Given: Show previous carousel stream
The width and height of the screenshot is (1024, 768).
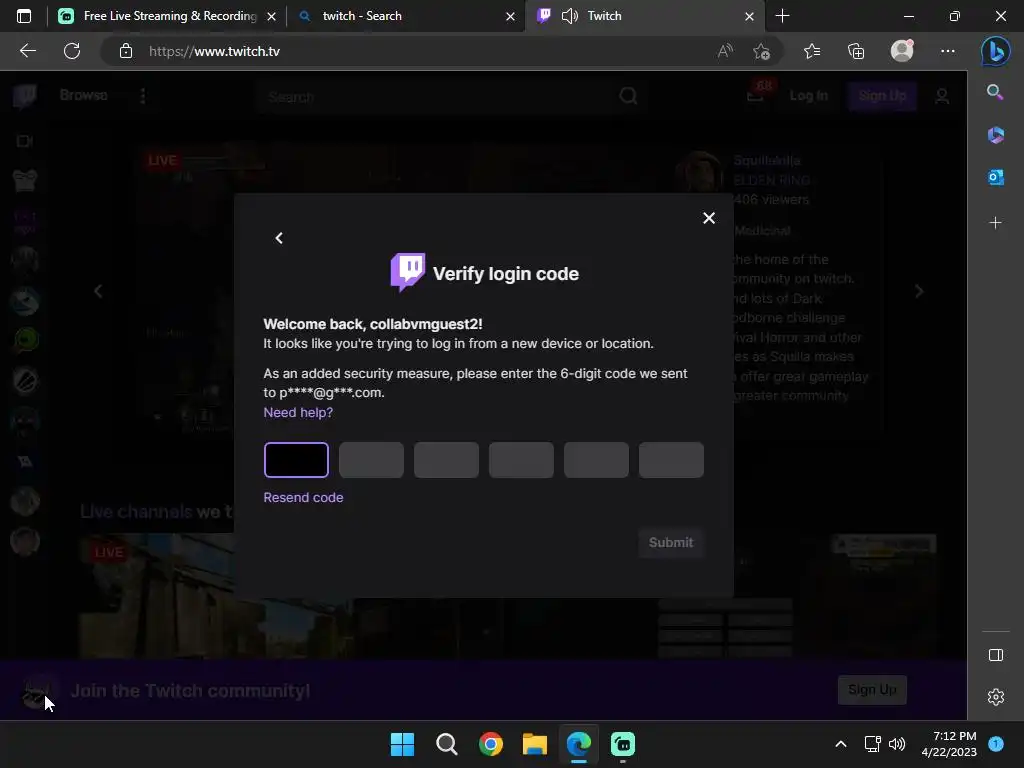Looking at the screenshot, I should tap(98, 291).
